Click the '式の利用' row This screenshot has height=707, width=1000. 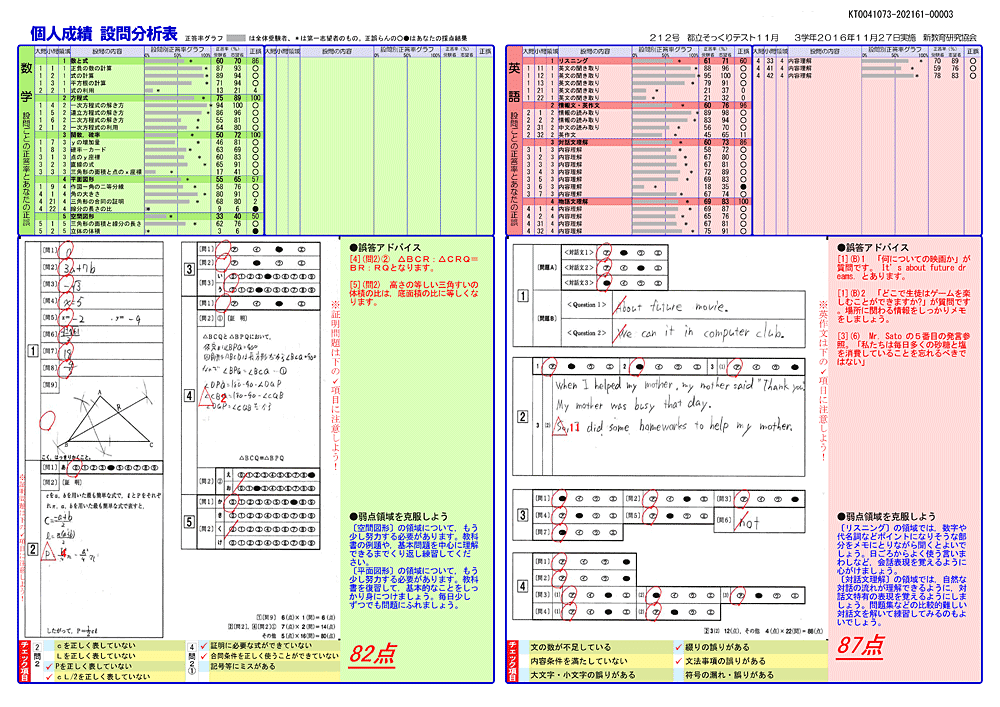point(149,91)
